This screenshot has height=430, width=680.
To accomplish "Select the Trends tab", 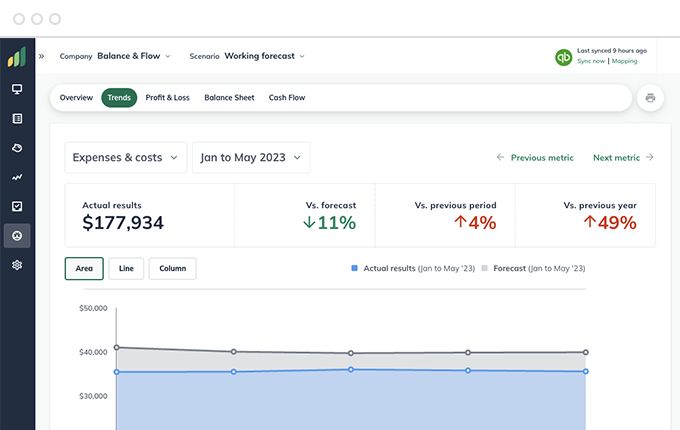I will coord(119,98).
